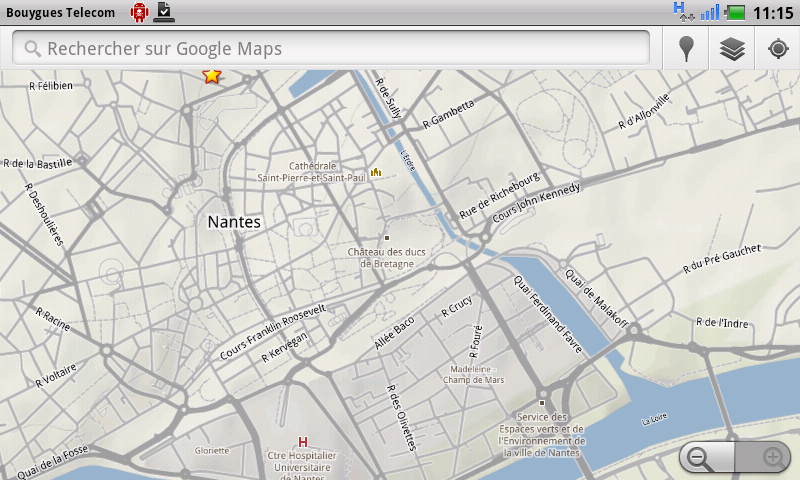The image size is (800, 480).
Task: Tap the R des Olivettes label
Action: pyautogui.click(x=402, y=418)
